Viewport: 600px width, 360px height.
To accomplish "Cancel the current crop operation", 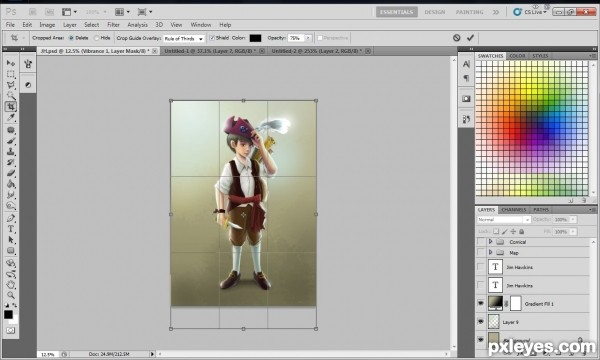I will click(457, 37).
